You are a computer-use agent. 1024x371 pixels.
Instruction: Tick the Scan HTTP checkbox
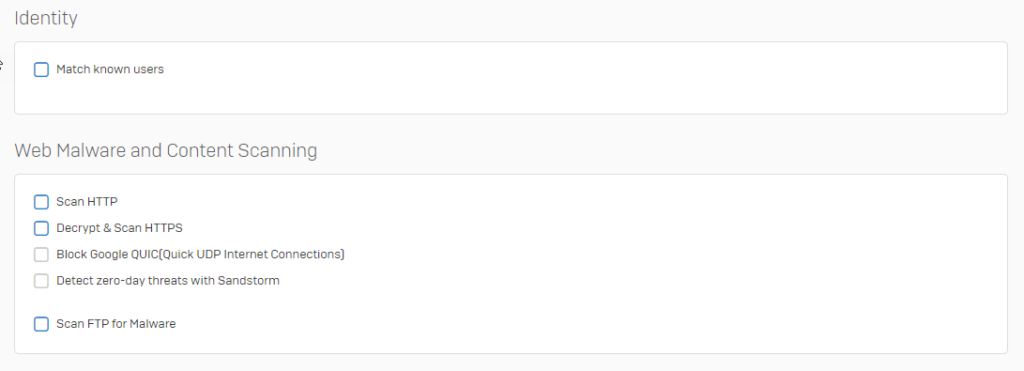point(41,202)
